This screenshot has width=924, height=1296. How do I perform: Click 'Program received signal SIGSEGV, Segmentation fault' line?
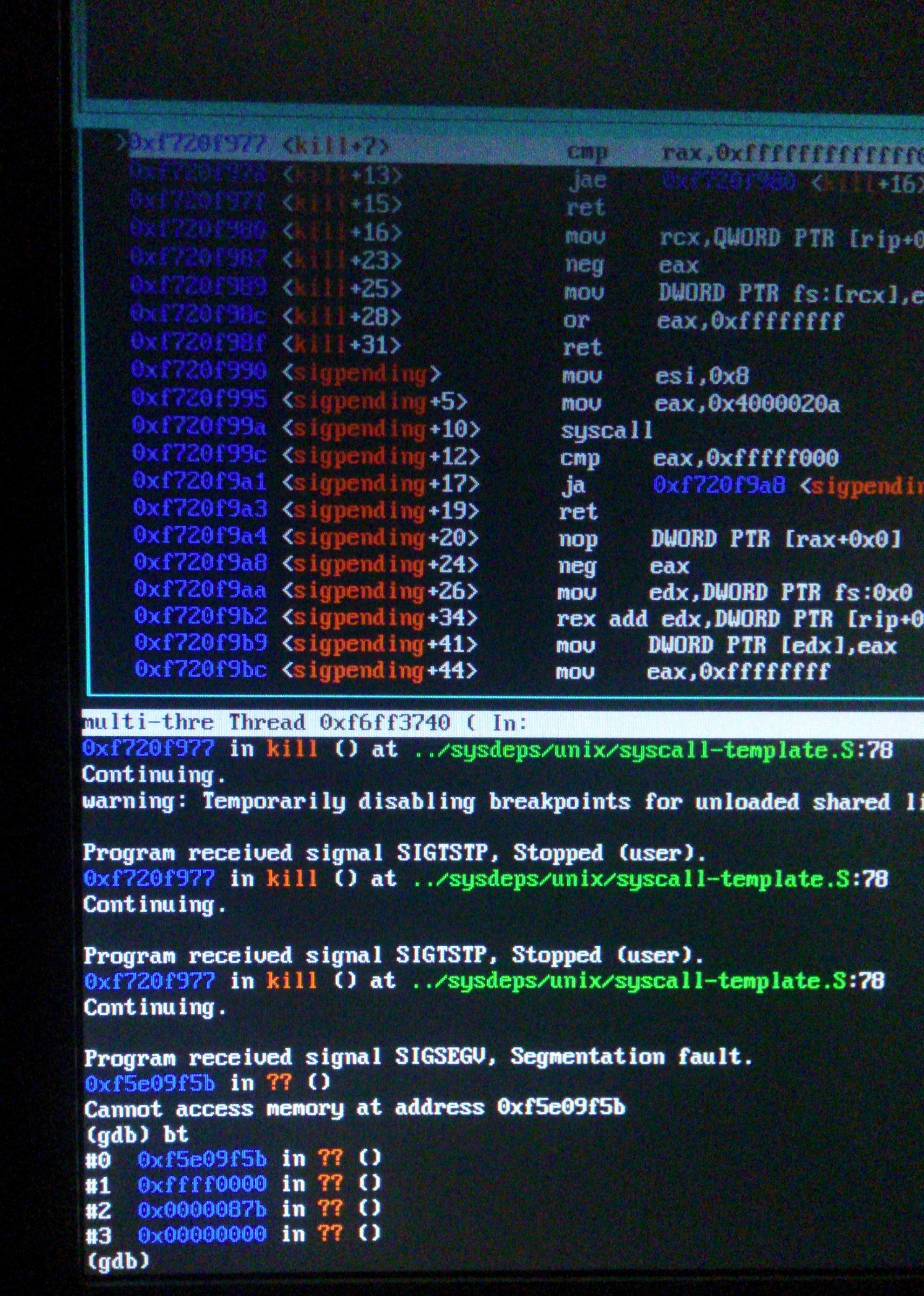point(418,1057)
